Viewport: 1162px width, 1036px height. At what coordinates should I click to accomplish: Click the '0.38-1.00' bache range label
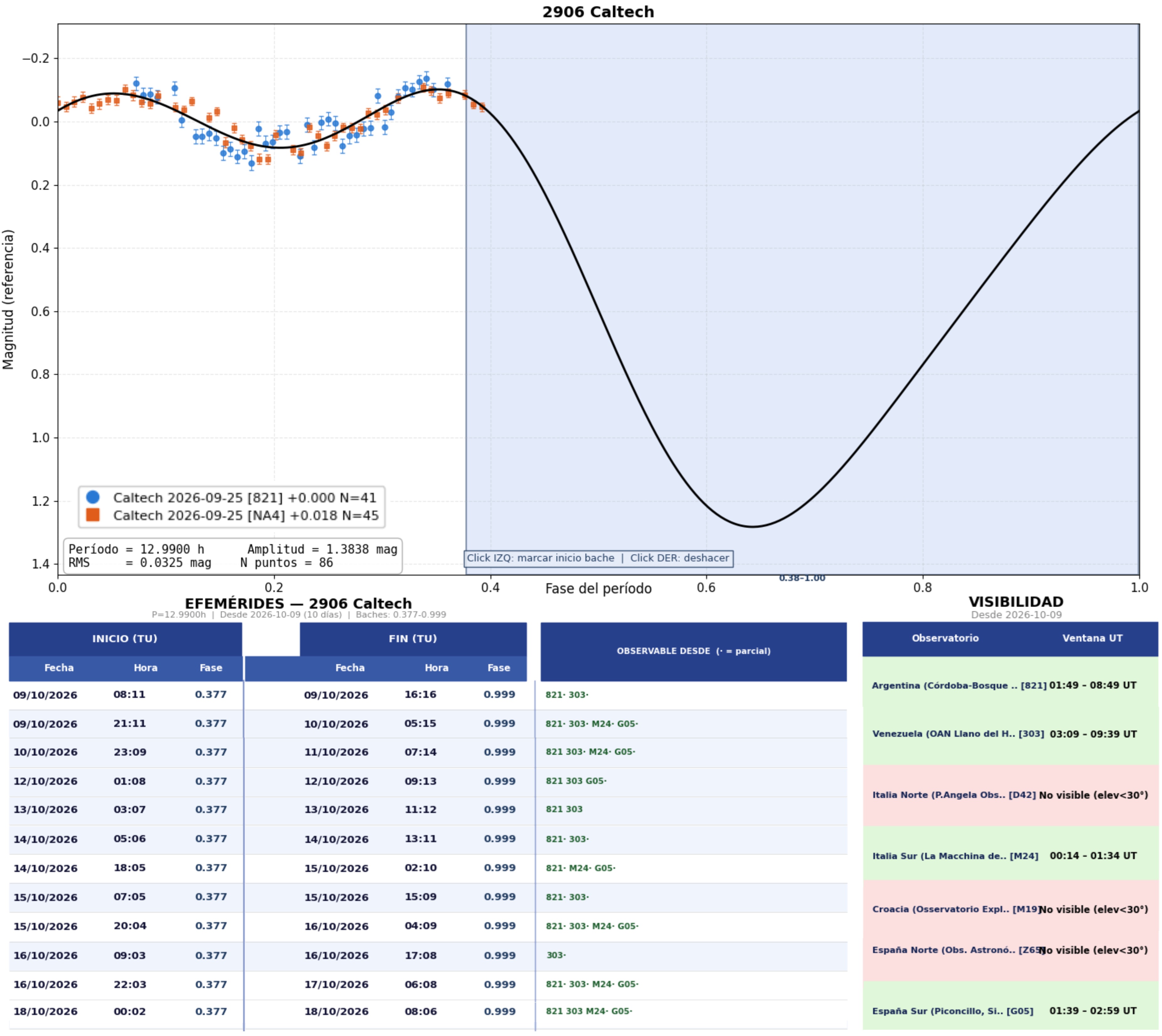[802, 578]
